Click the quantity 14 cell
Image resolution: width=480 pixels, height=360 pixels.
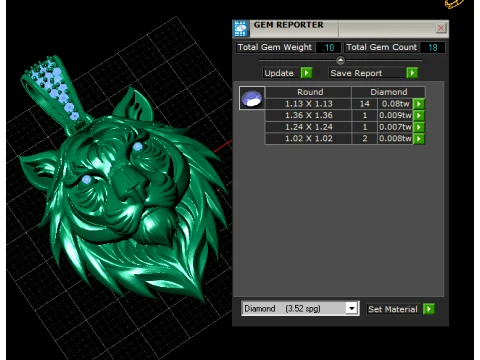point(365,104)
